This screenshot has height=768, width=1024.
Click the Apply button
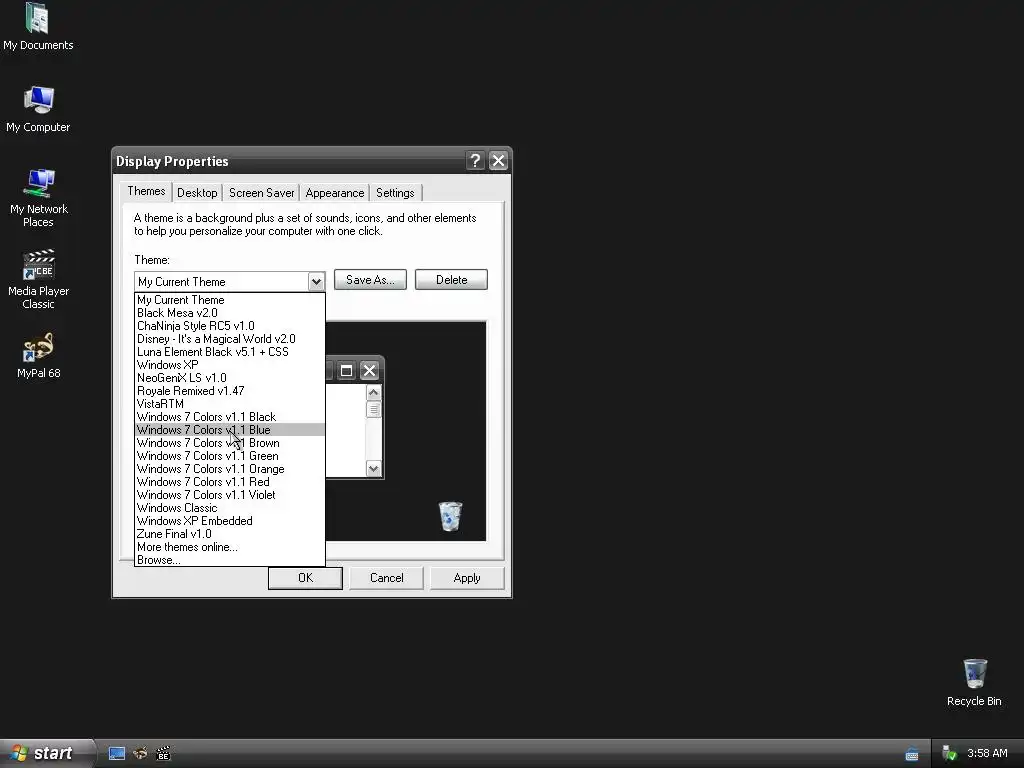point(467,578)
